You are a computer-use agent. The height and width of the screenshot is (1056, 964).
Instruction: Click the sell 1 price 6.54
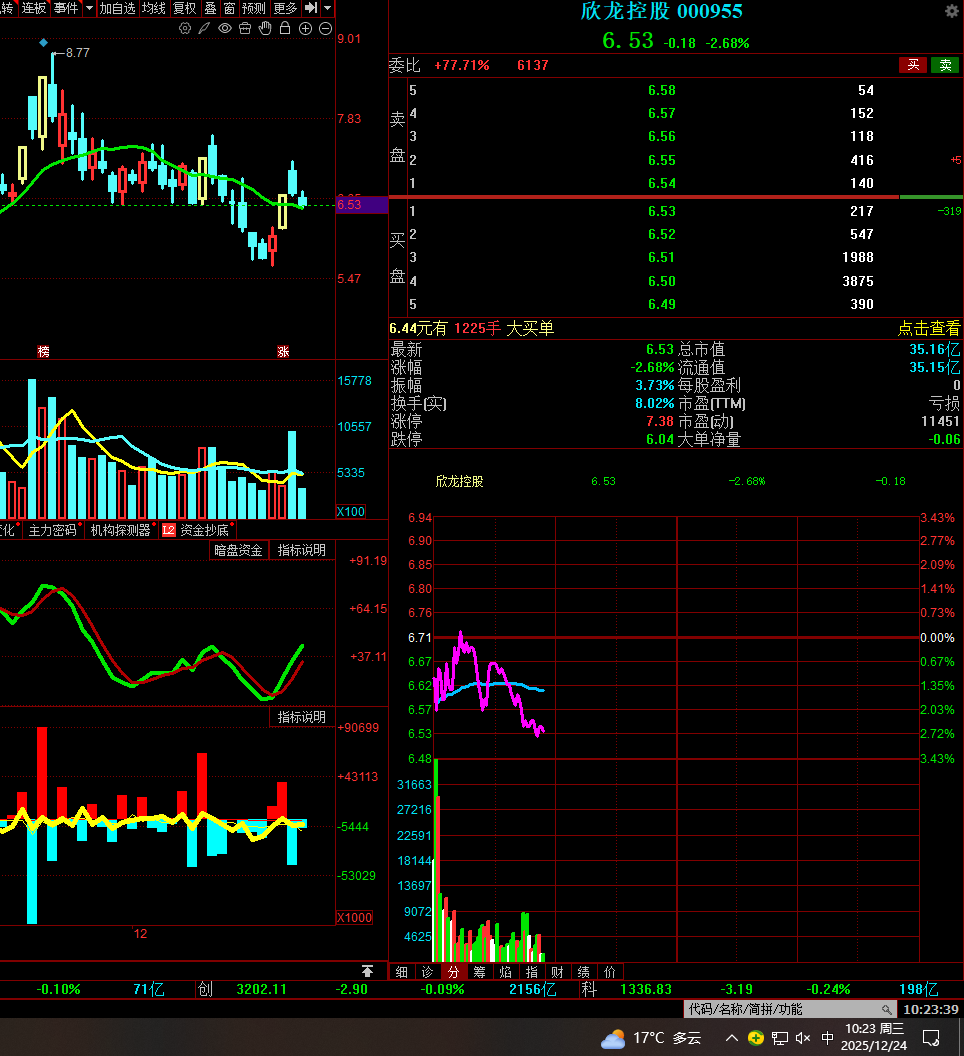[x=662, y=183]
